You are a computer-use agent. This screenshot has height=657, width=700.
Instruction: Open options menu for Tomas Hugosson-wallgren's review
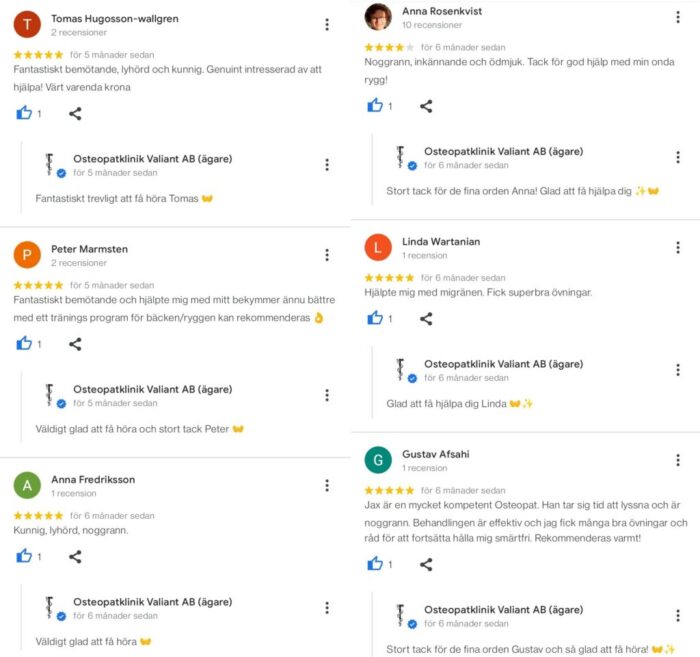327,25
